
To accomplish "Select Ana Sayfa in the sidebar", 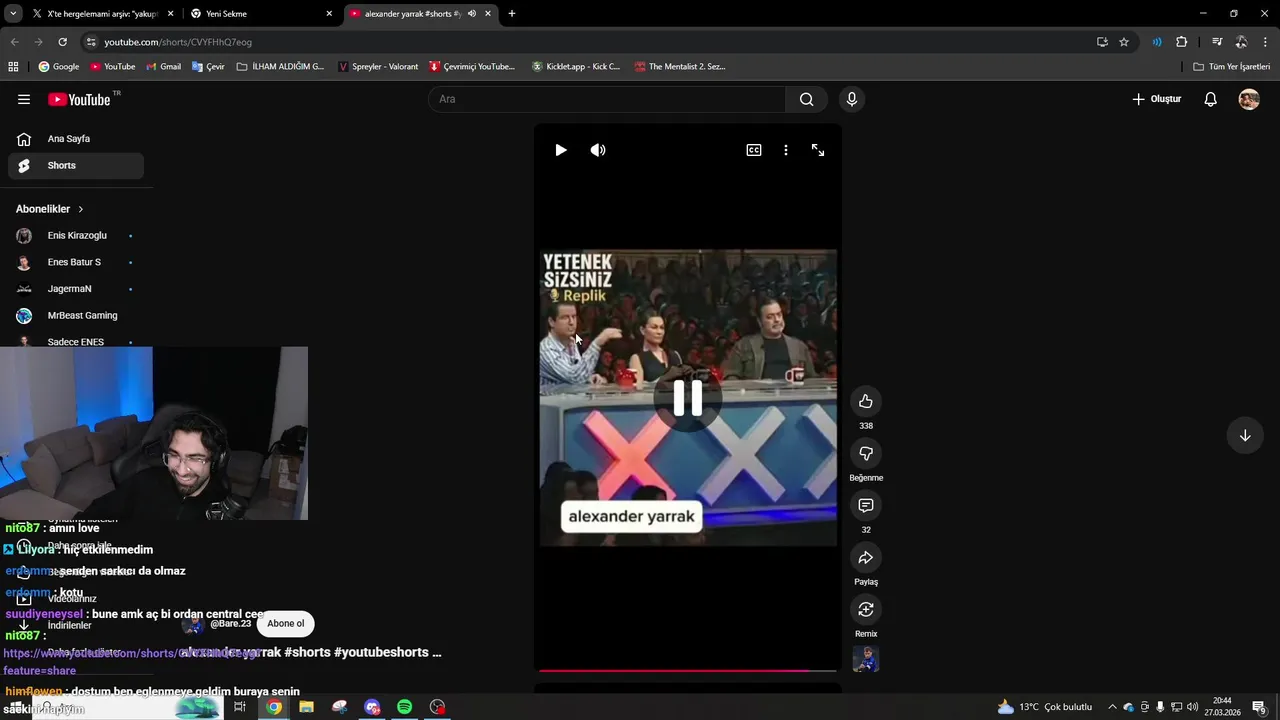I will tap(76, 139).
